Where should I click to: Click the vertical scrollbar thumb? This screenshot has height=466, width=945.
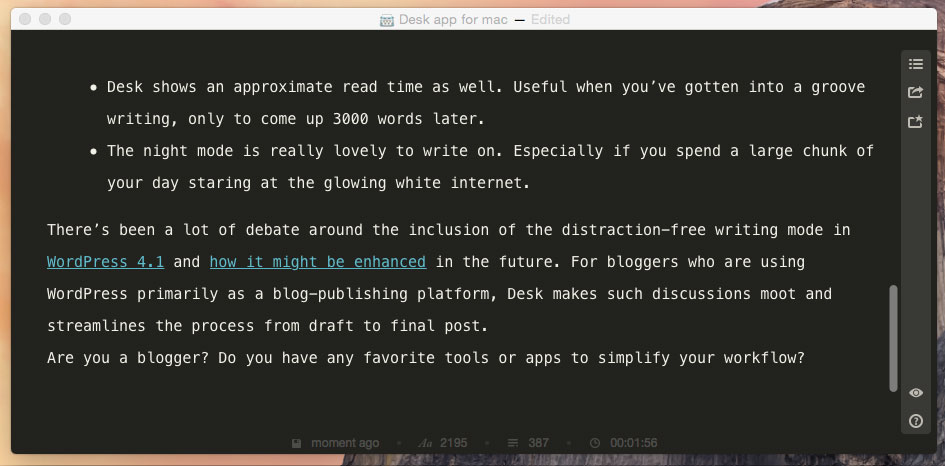tap(893, 338)
